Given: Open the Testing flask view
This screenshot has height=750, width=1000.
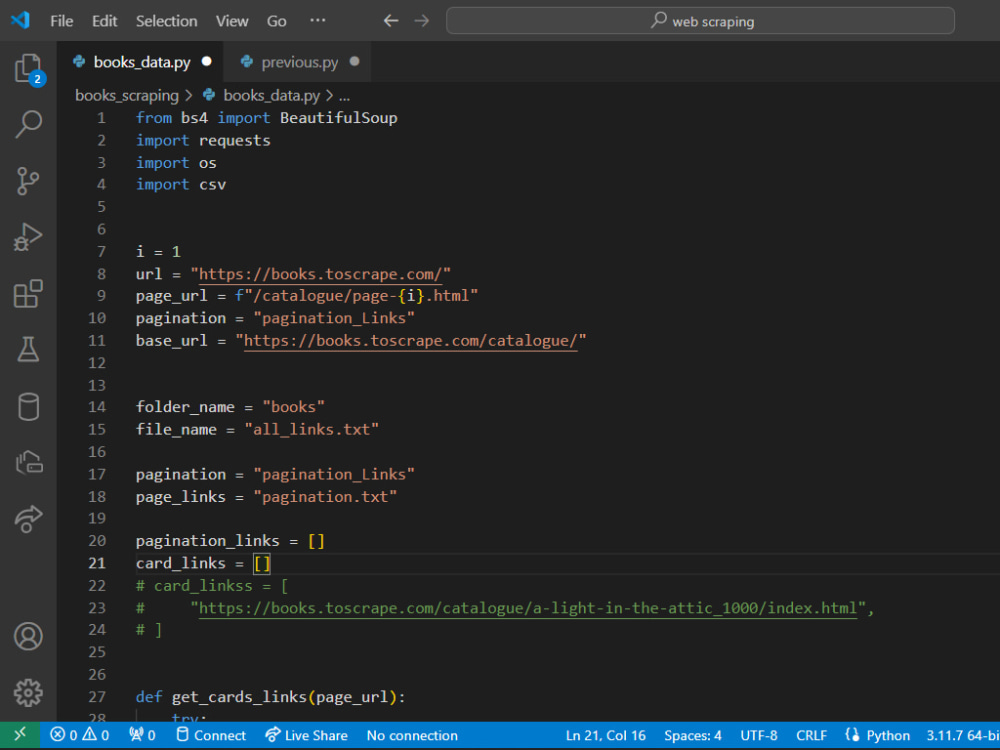Looking at the screenshot, I should [28, 349].
